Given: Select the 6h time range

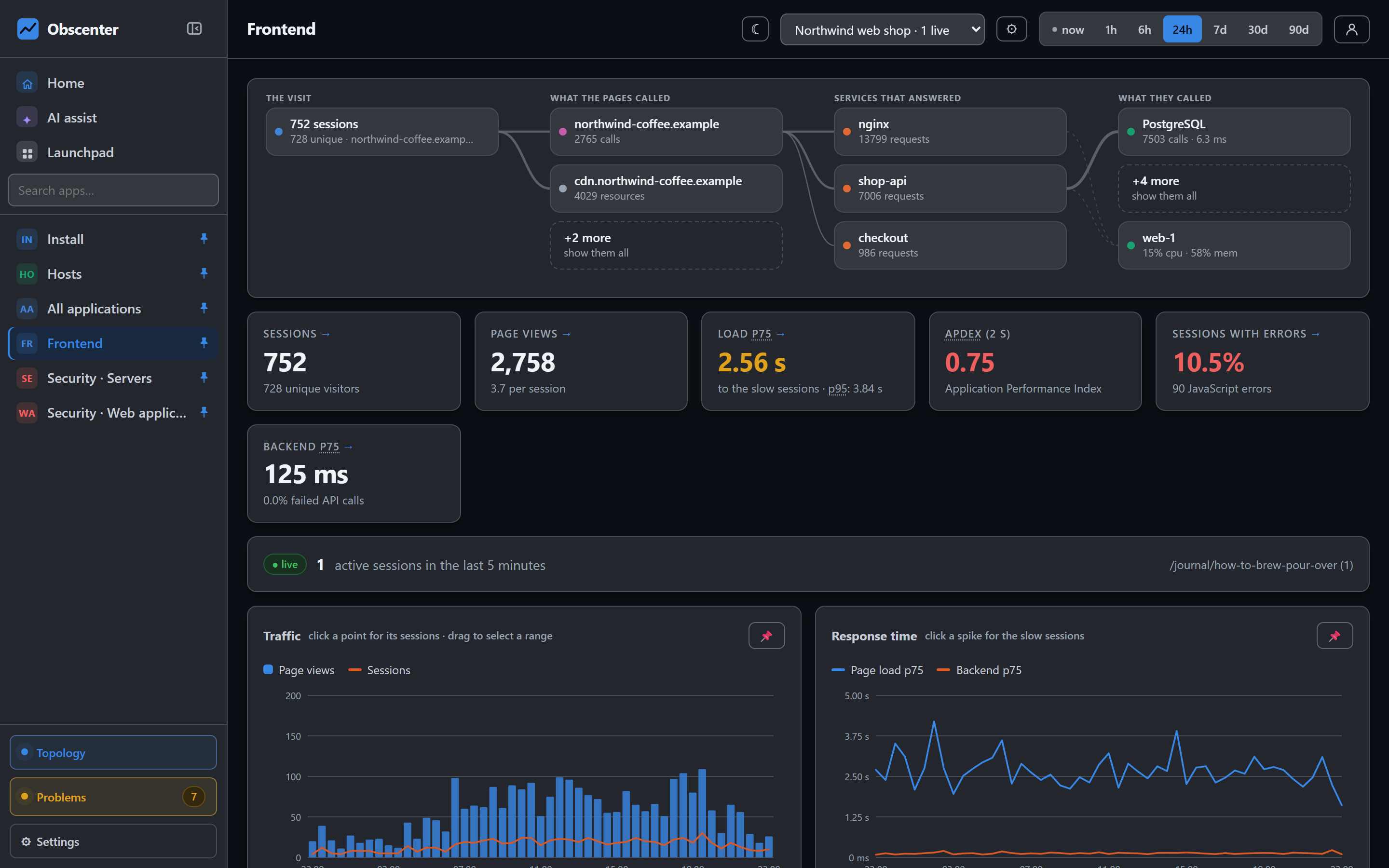Looking at the screenshot, I should 1144,29.
